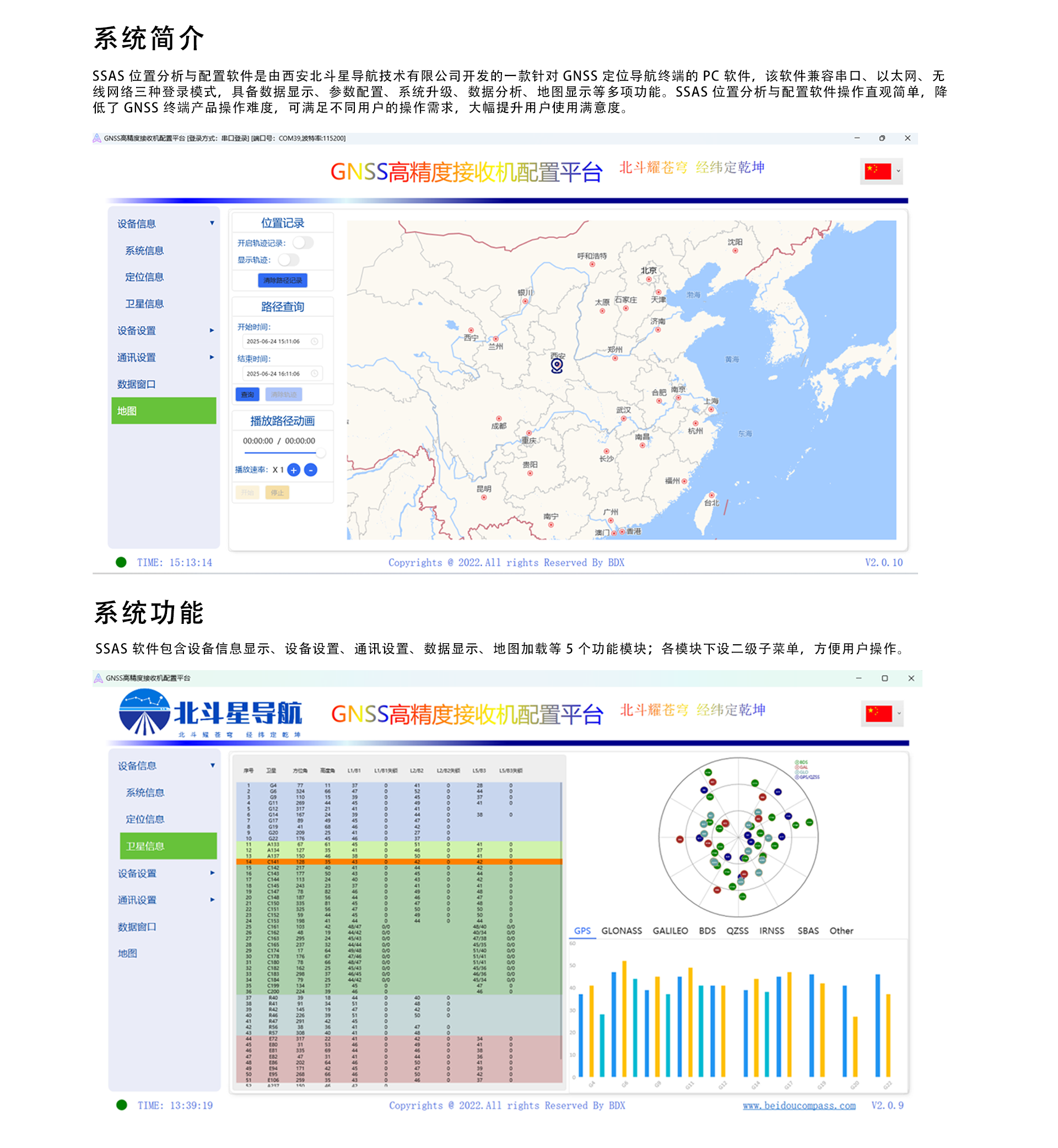
Task: Collapse 设备信息 menu in satellite window
Action: click(x=212, y=766)
